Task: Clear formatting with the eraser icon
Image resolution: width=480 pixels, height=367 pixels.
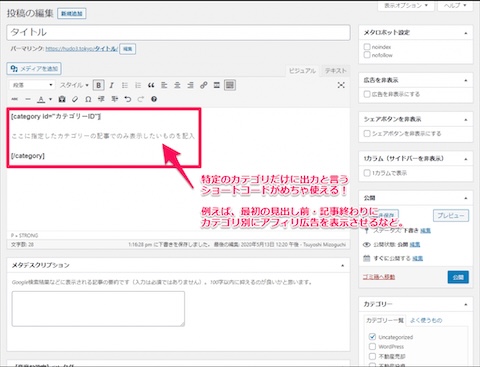Action: click(75, 99)
